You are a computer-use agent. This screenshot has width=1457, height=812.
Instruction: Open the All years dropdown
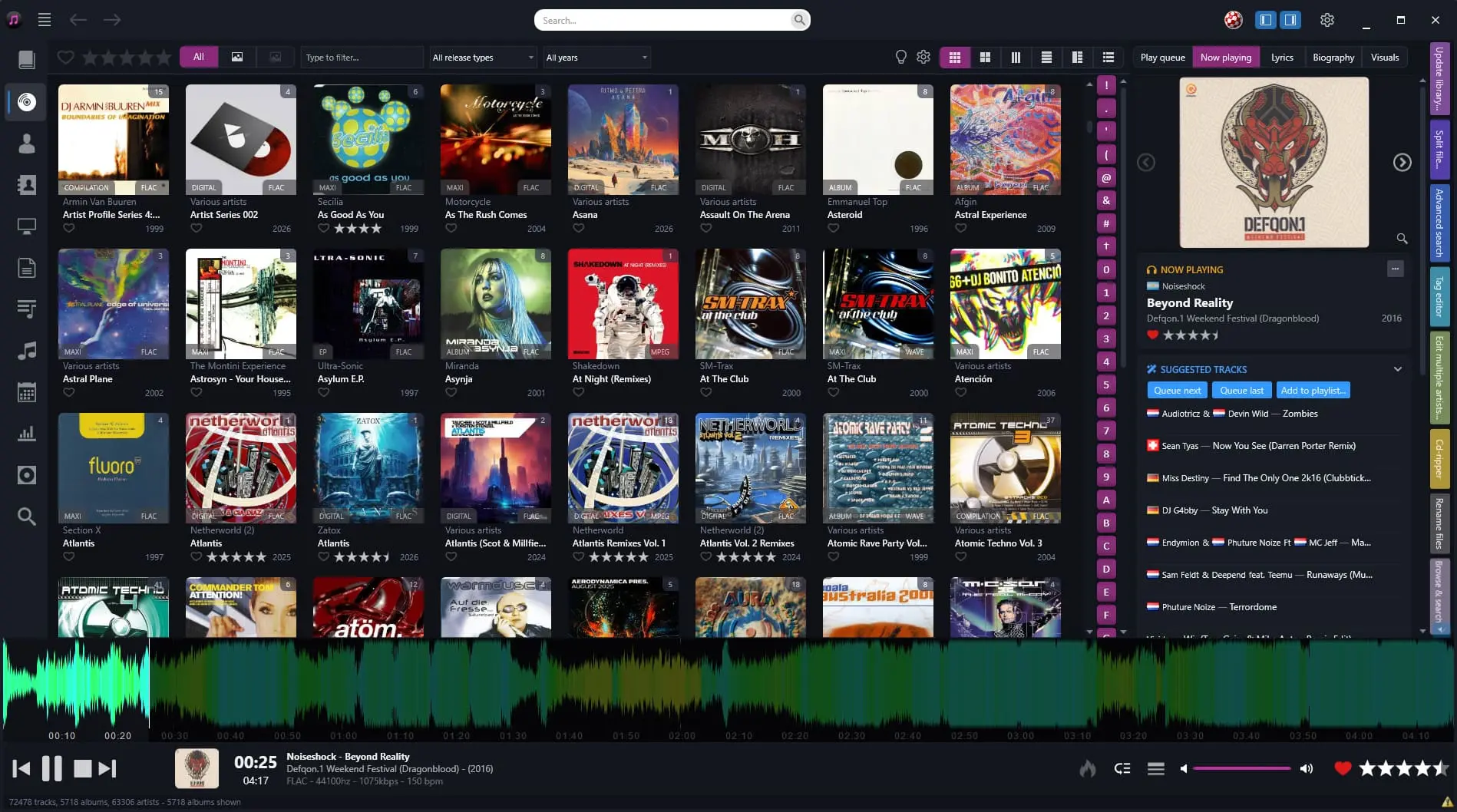596,58
